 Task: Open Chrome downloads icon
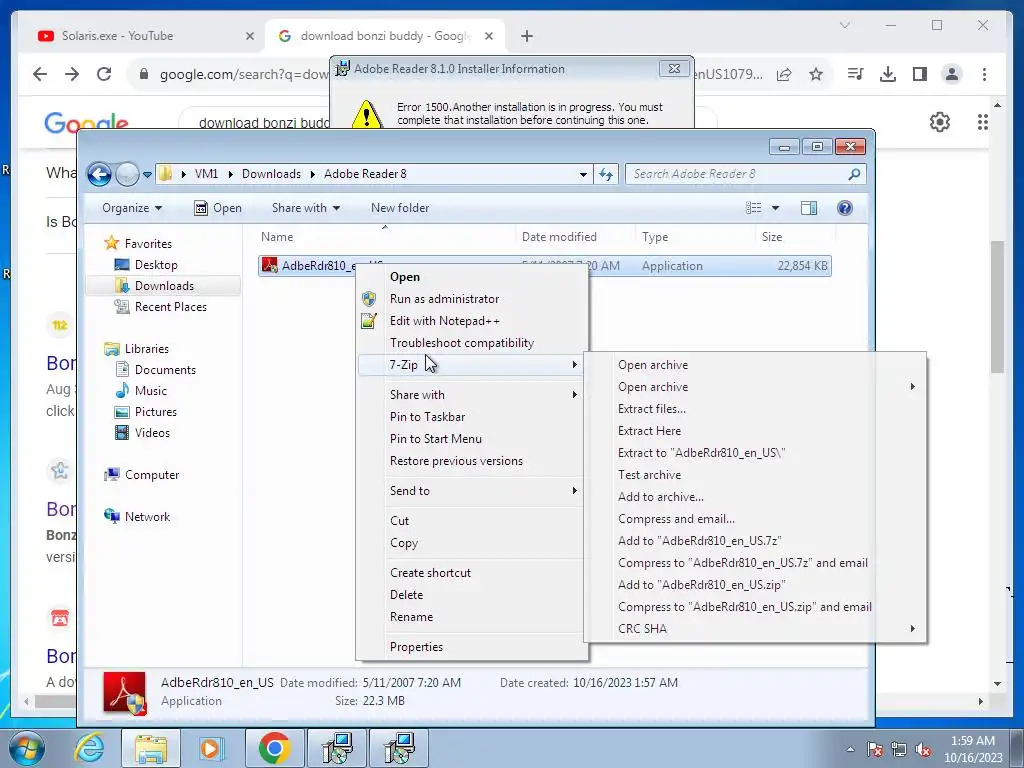[888, 74]
